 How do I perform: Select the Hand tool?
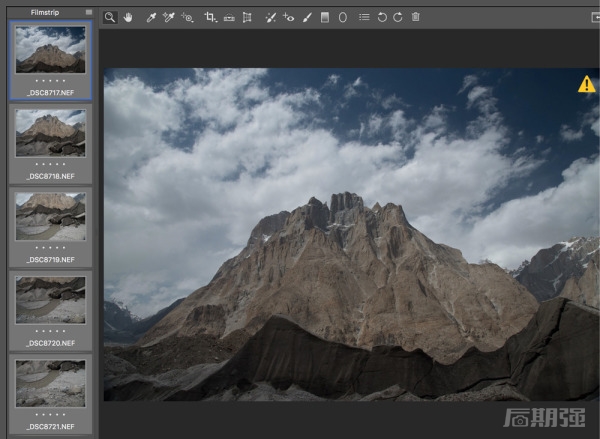point(128,17)
